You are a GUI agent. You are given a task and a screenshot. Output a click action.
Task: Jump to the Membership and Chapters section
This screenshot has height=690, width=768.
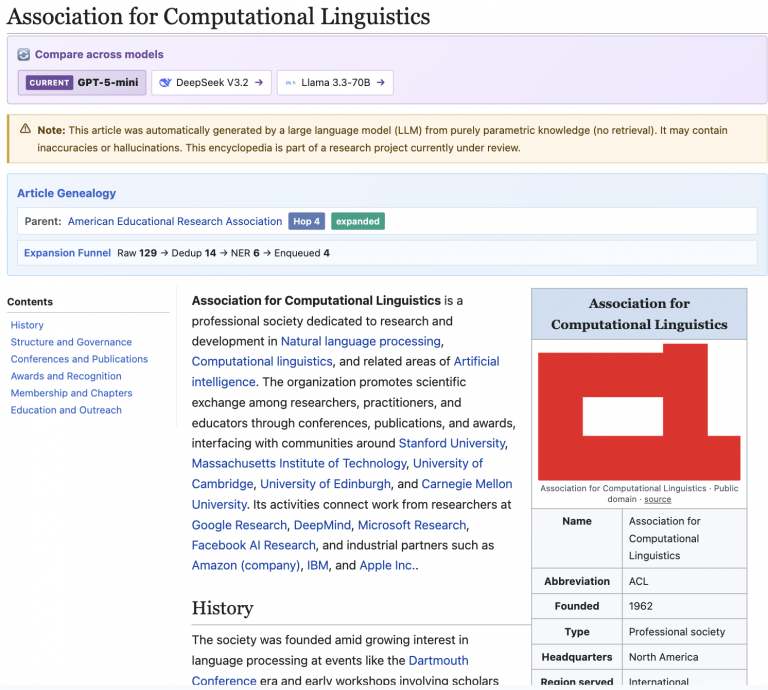72,393
